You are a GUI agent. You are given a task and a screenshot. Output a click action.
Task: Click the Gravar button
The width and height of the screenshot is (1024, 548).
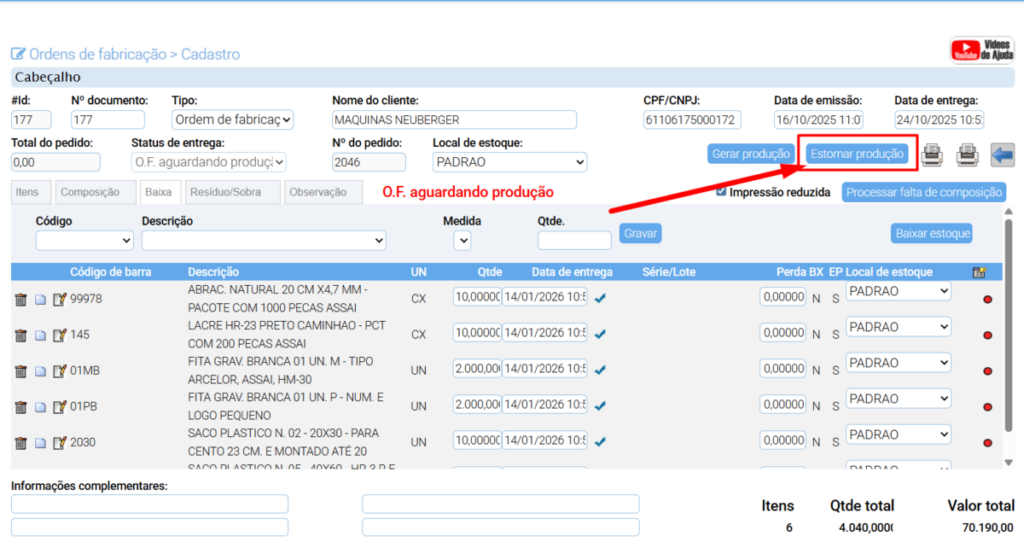(x=640, y=233)
